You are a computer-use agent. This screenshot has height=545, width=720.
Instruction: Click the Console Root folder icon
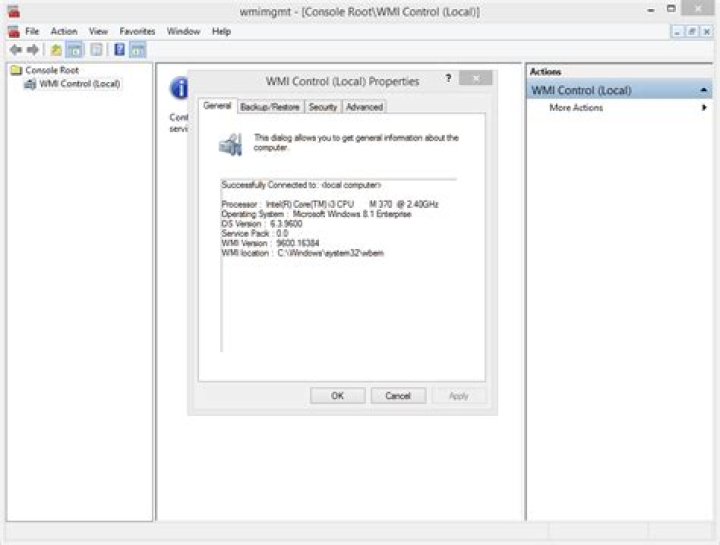pos(17,70)
